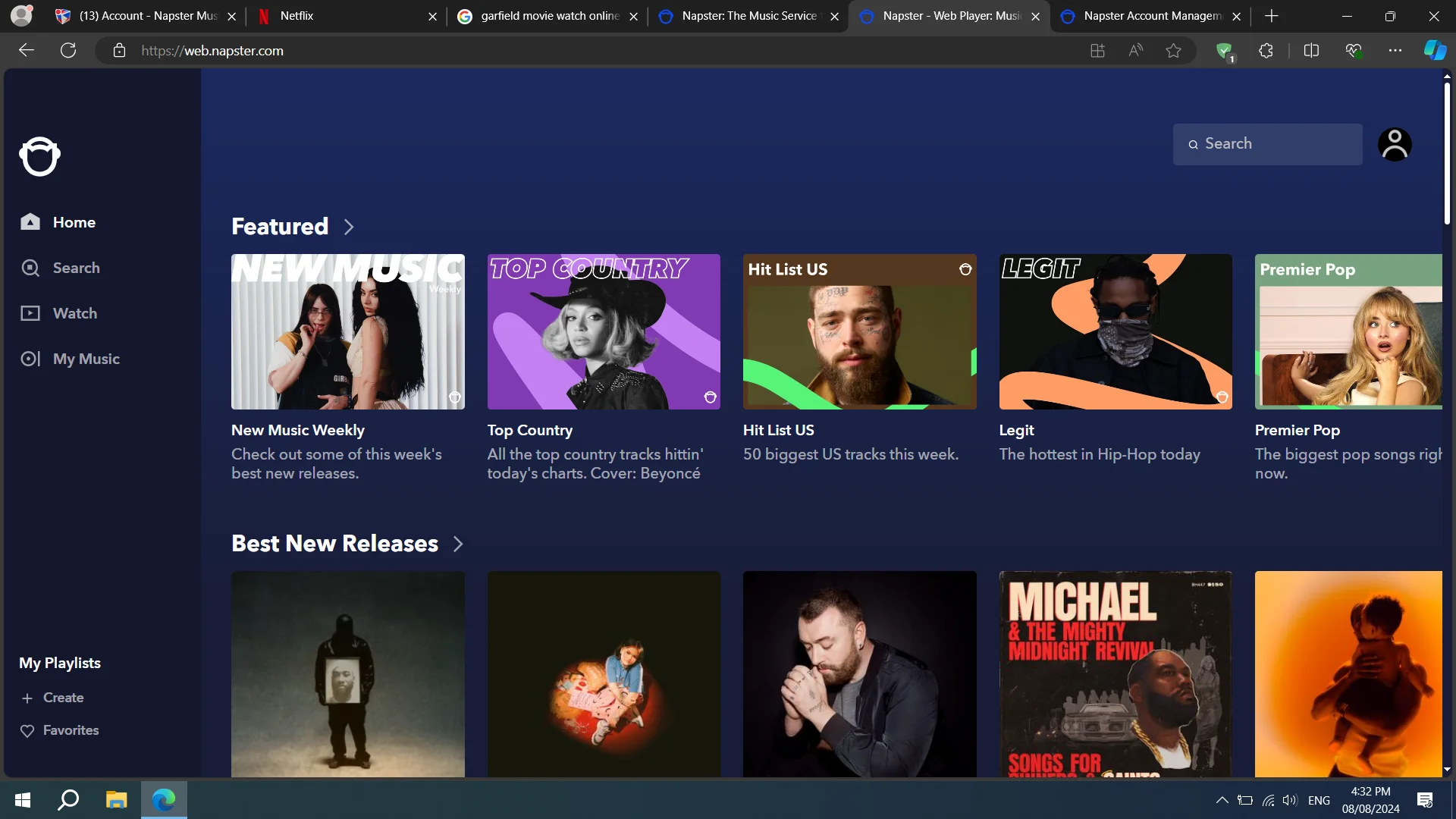The height and width of the screenshot is (819, 1456).
Task: View site information lock icon
Action: [119, 51]
